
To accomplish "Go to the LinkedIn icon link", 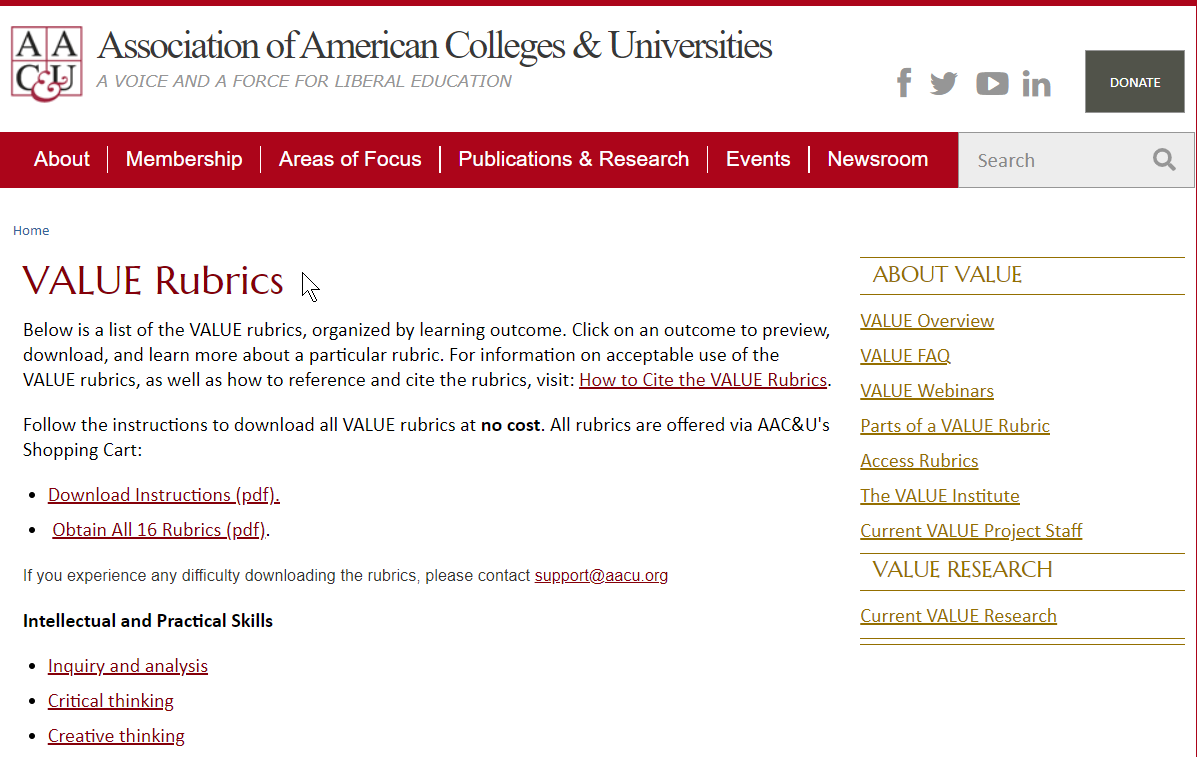I will click(x=1037, y=83).
